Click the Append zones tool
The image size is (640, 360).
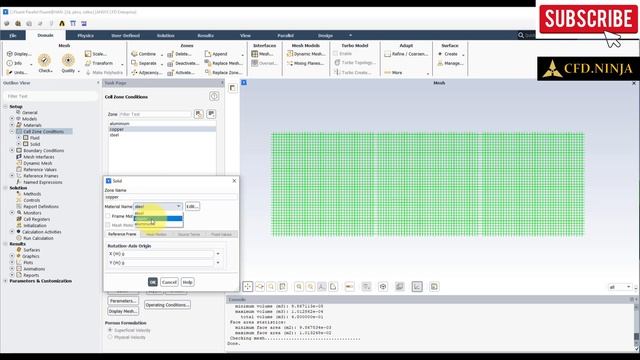(x=216, y=54)
